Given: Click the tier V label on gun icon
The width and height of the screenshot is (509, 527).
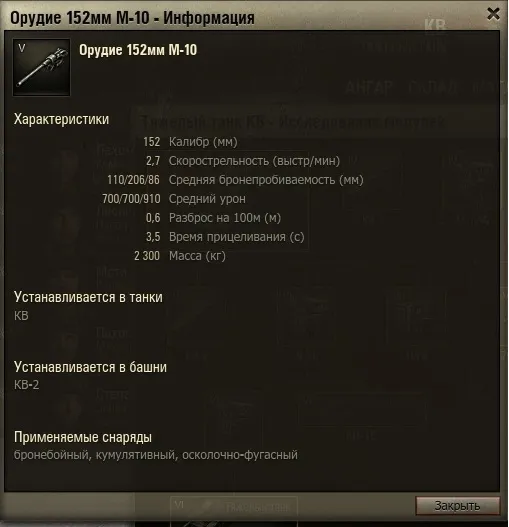Looking at the screenshot, I should tap(22, 48).
